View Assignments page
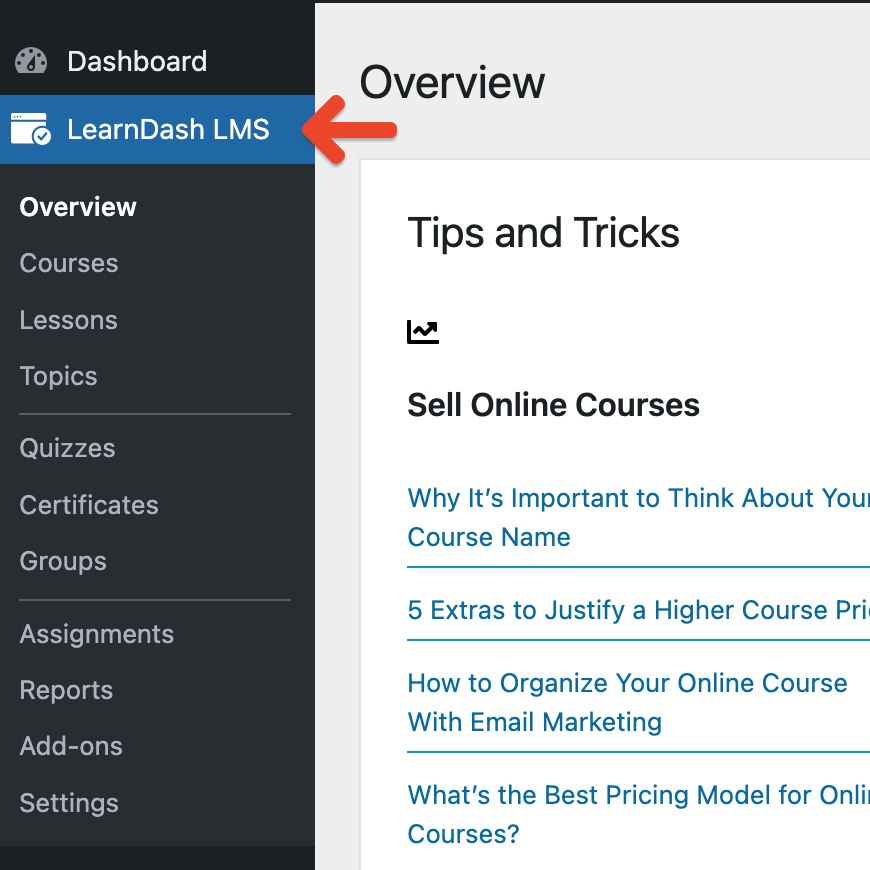This screenshot has height=870, width=870. (x=97, y=634)
